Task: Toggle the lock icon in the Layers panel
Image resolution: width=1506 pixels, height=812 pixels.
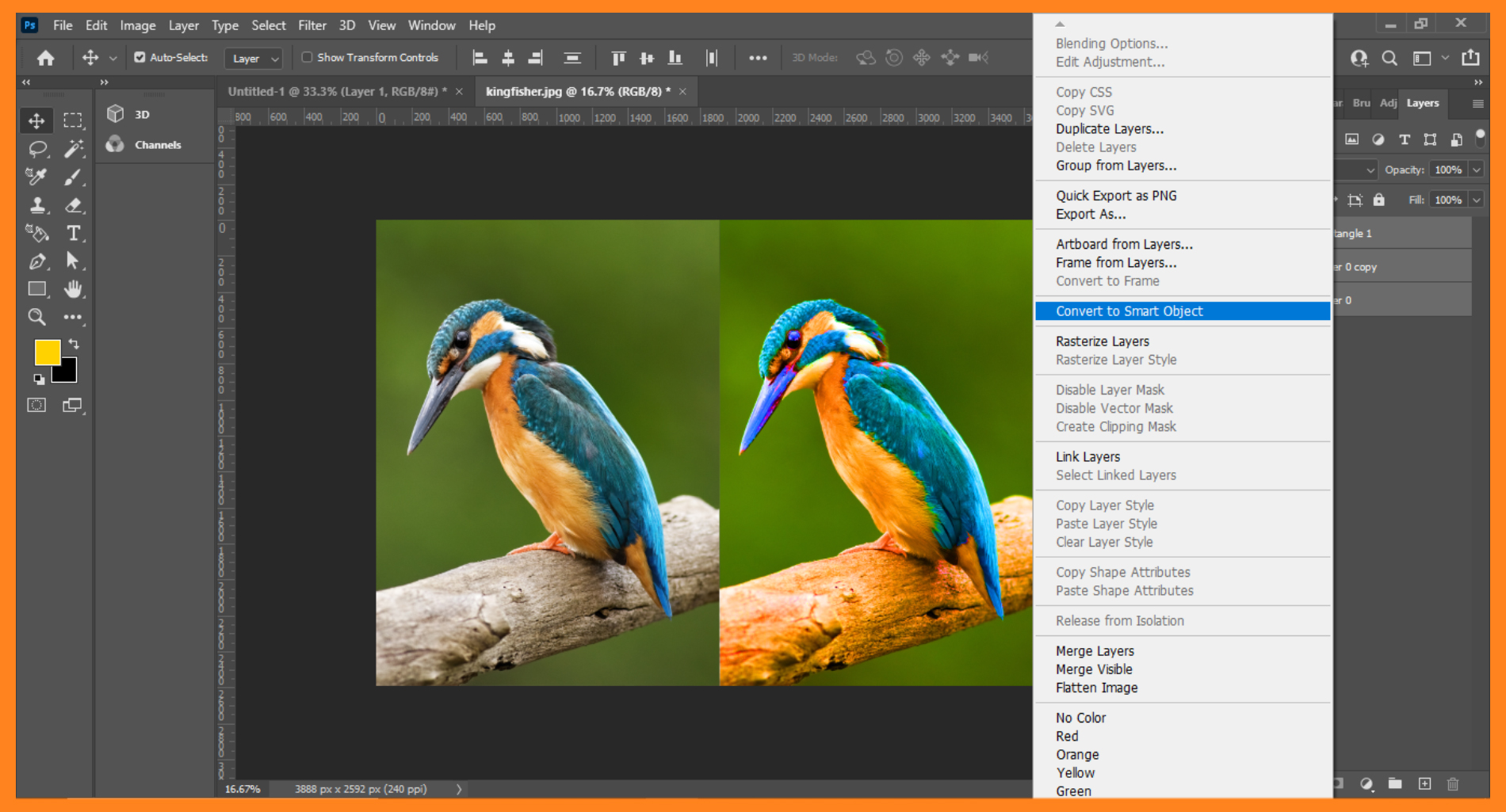Action: pyautogui.click(x=1379, y=200)
